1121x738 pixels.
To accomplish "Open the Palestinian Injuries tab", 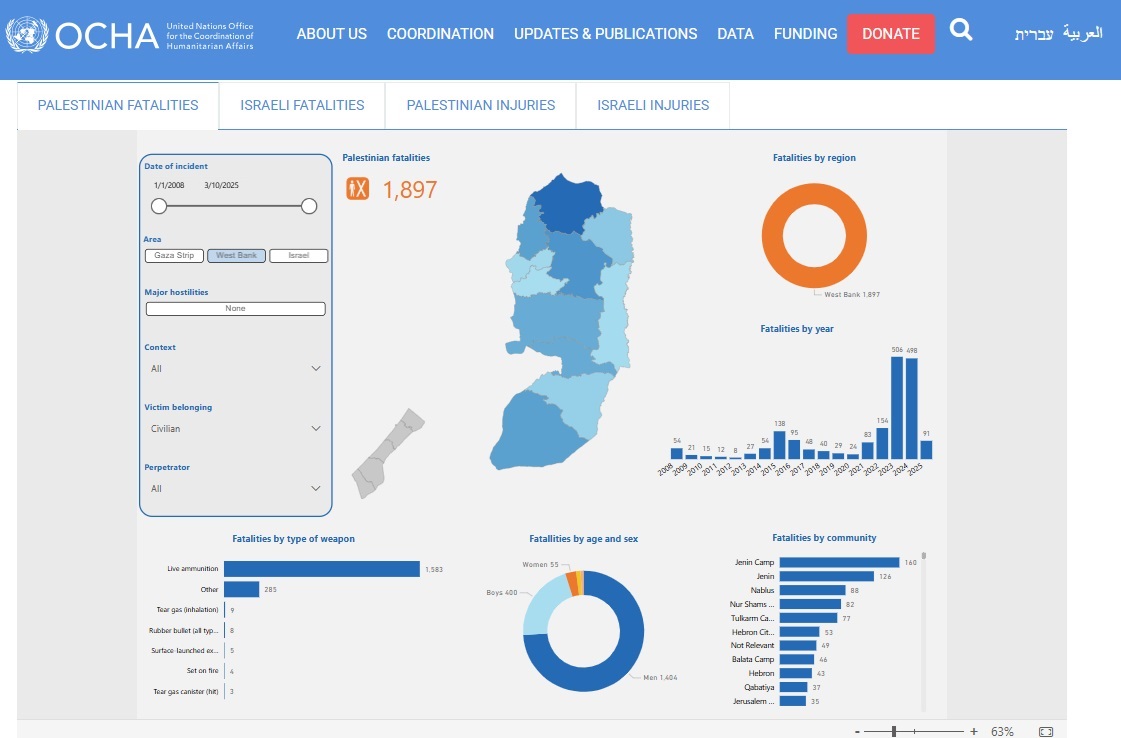I will 480,105.
